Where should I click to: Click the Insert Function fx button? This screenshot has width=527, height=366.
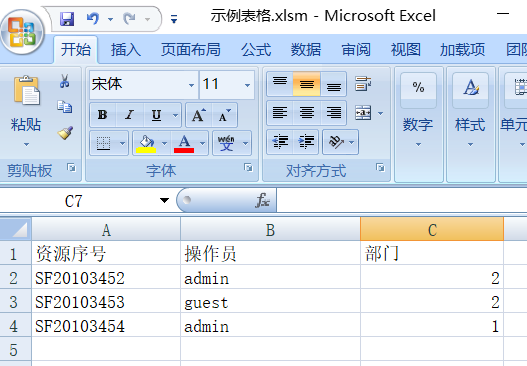tap(262, 200)
